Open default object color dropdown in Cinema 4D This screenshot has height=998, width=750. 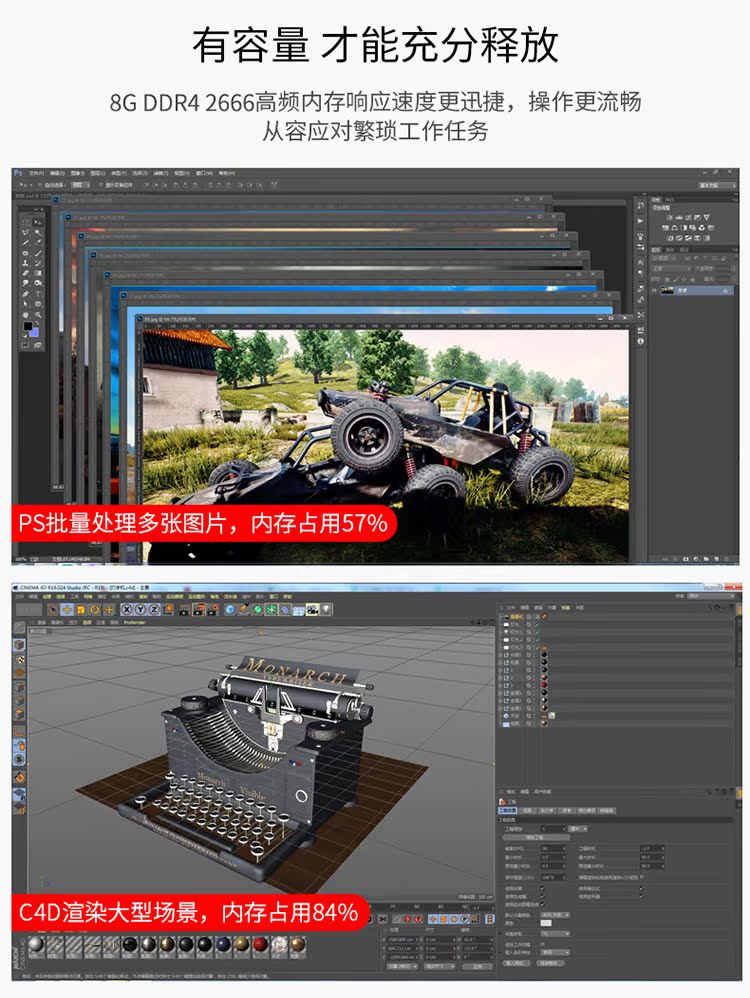click(x=555, y=915)
